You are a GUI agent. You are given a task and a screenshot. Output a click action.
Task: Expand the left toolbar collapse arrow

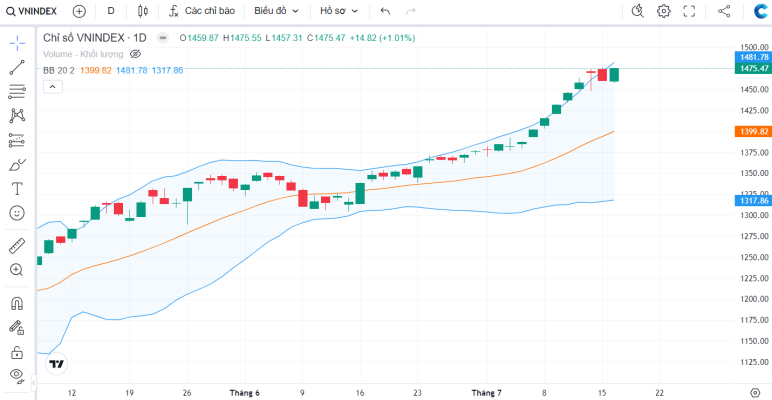tap(33, 382)
